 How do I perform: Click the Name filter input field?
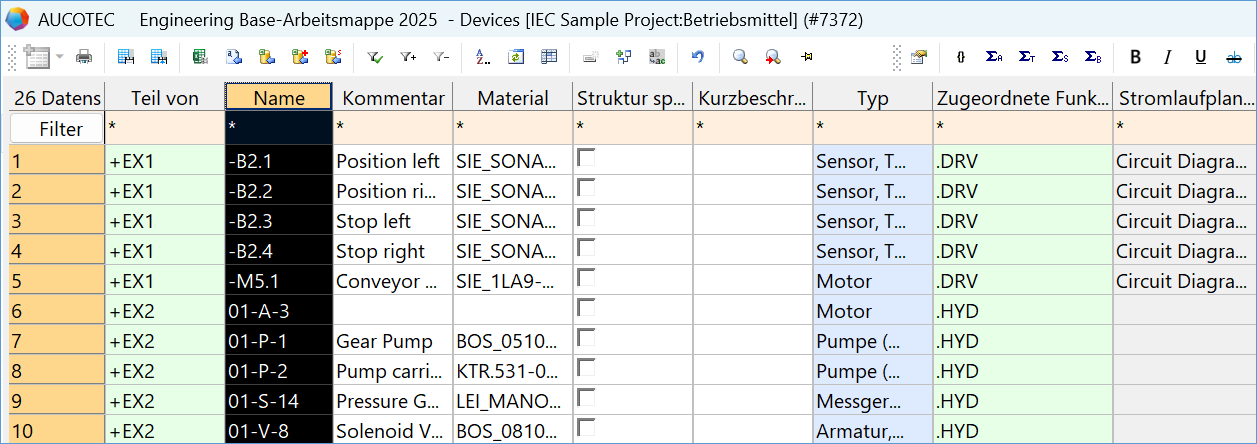click(x=279, y=128)
